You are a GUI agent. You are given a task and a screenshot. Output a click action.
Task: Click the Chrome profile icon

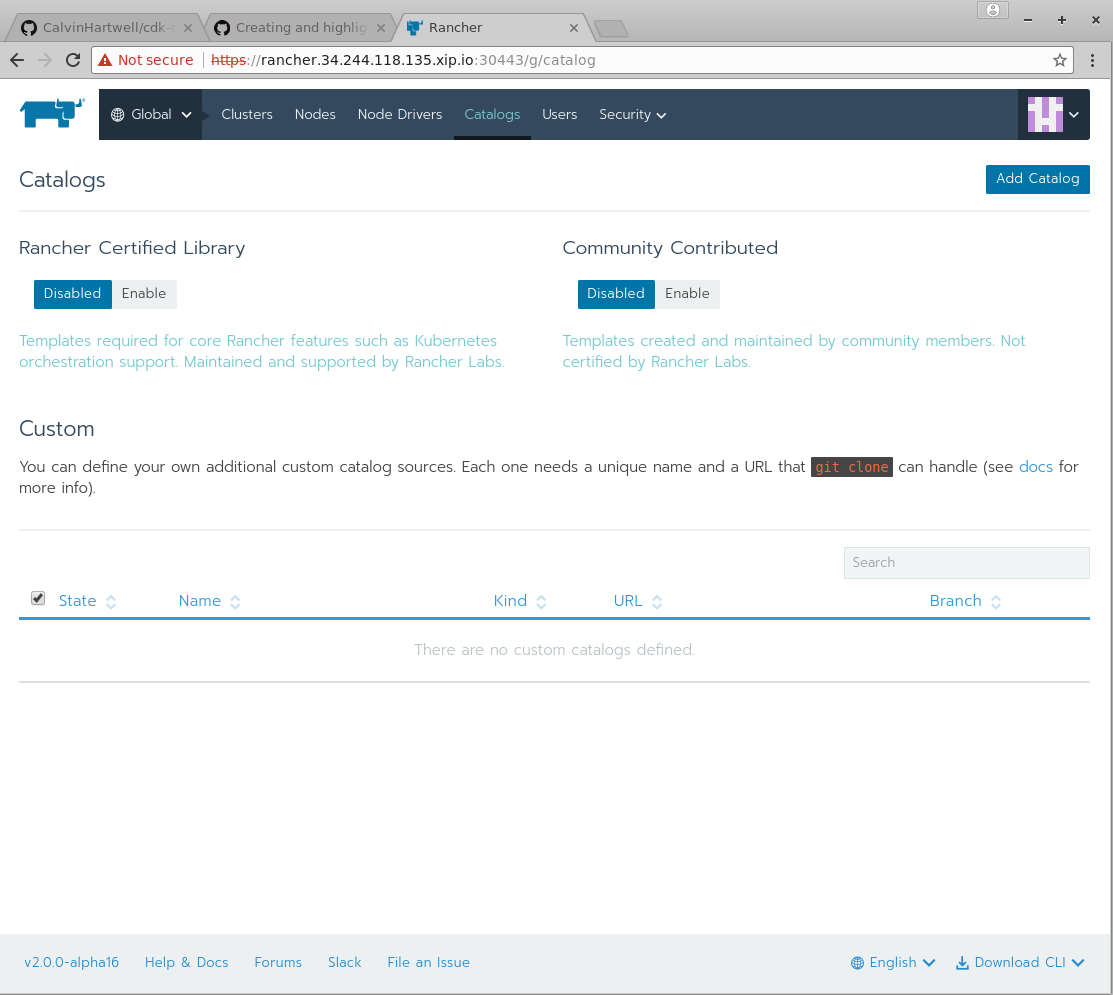click(x=992, y=10)
